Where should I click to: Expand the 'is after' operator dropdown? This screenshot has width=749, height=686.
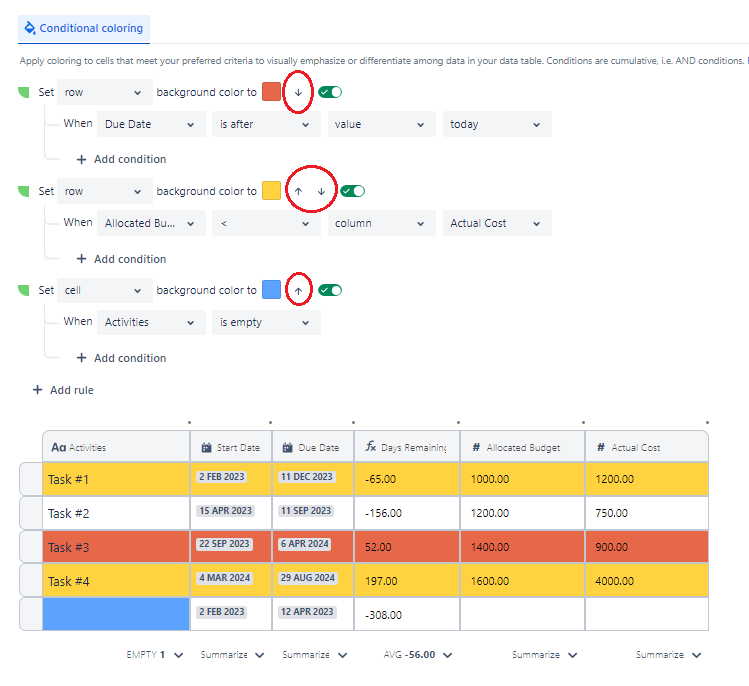click(x=264, y=124)
